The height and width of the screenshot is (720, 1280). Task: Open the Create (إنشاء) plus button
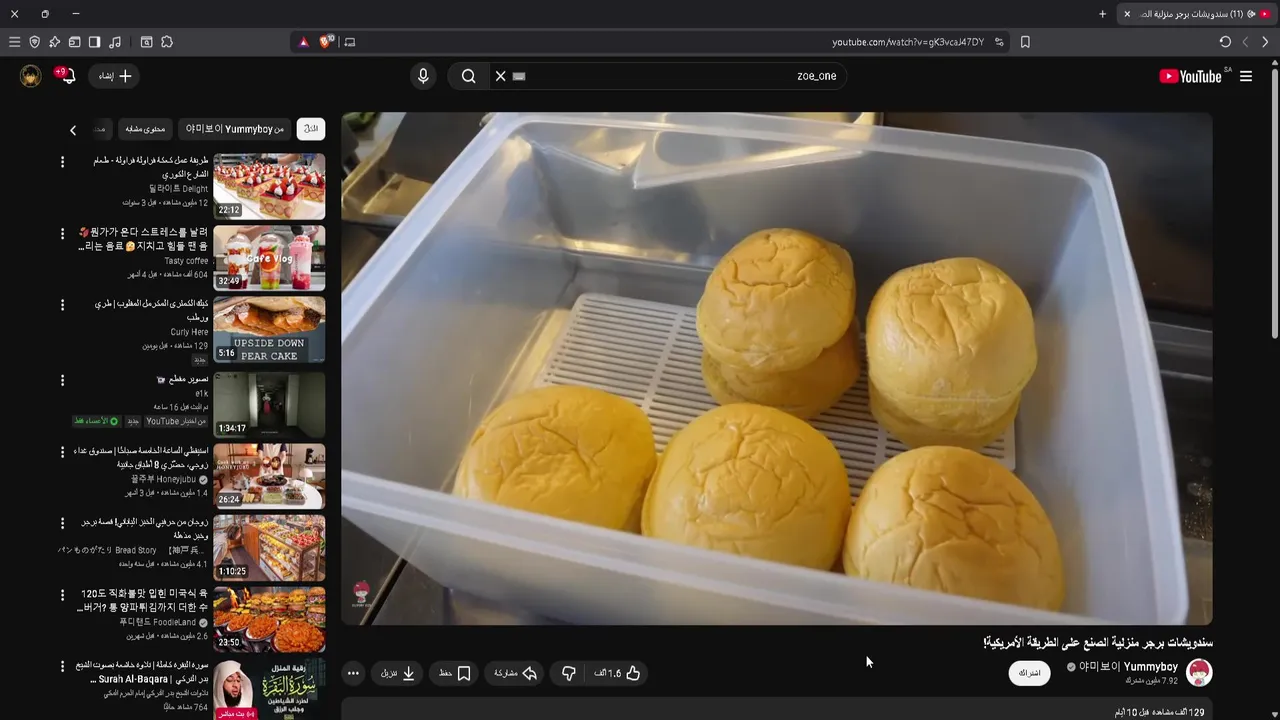(115, 76)
